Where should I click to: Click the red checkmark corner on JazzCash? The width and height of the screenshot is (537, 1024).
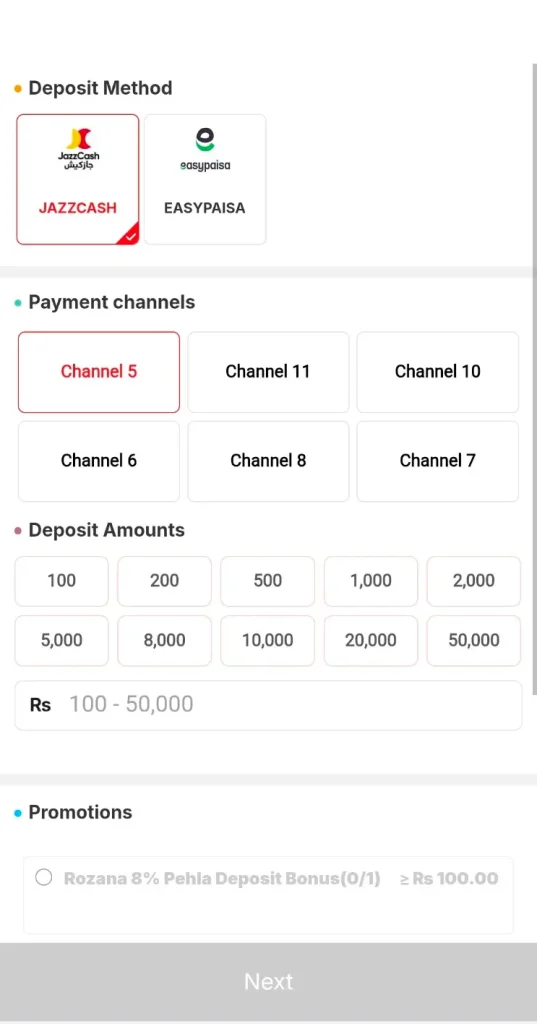[x=130, y=236]
